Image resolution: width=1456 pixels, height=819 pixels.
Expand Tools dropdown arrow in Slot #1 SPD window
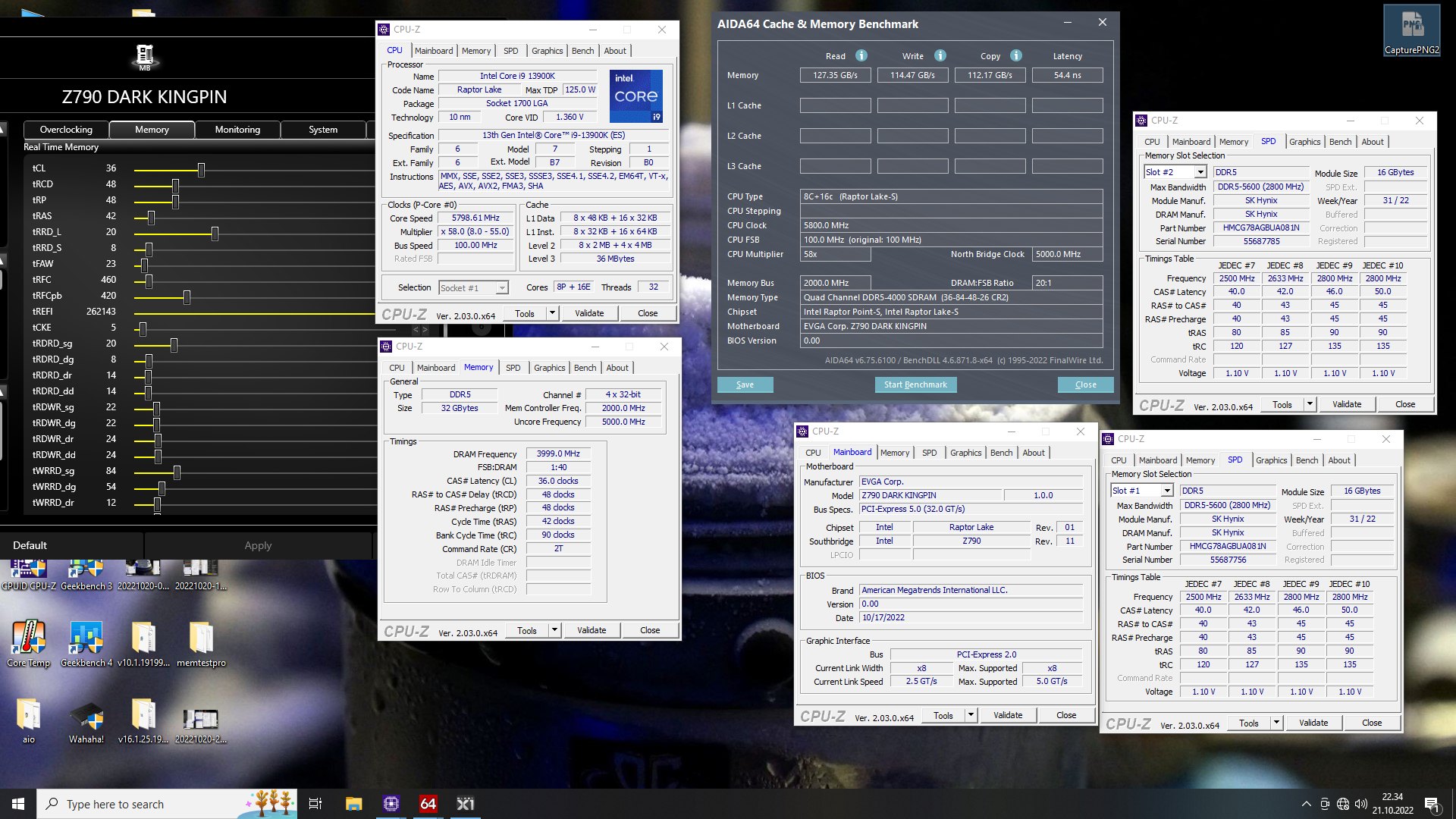pyautogui.click(x=1276, y=723)
